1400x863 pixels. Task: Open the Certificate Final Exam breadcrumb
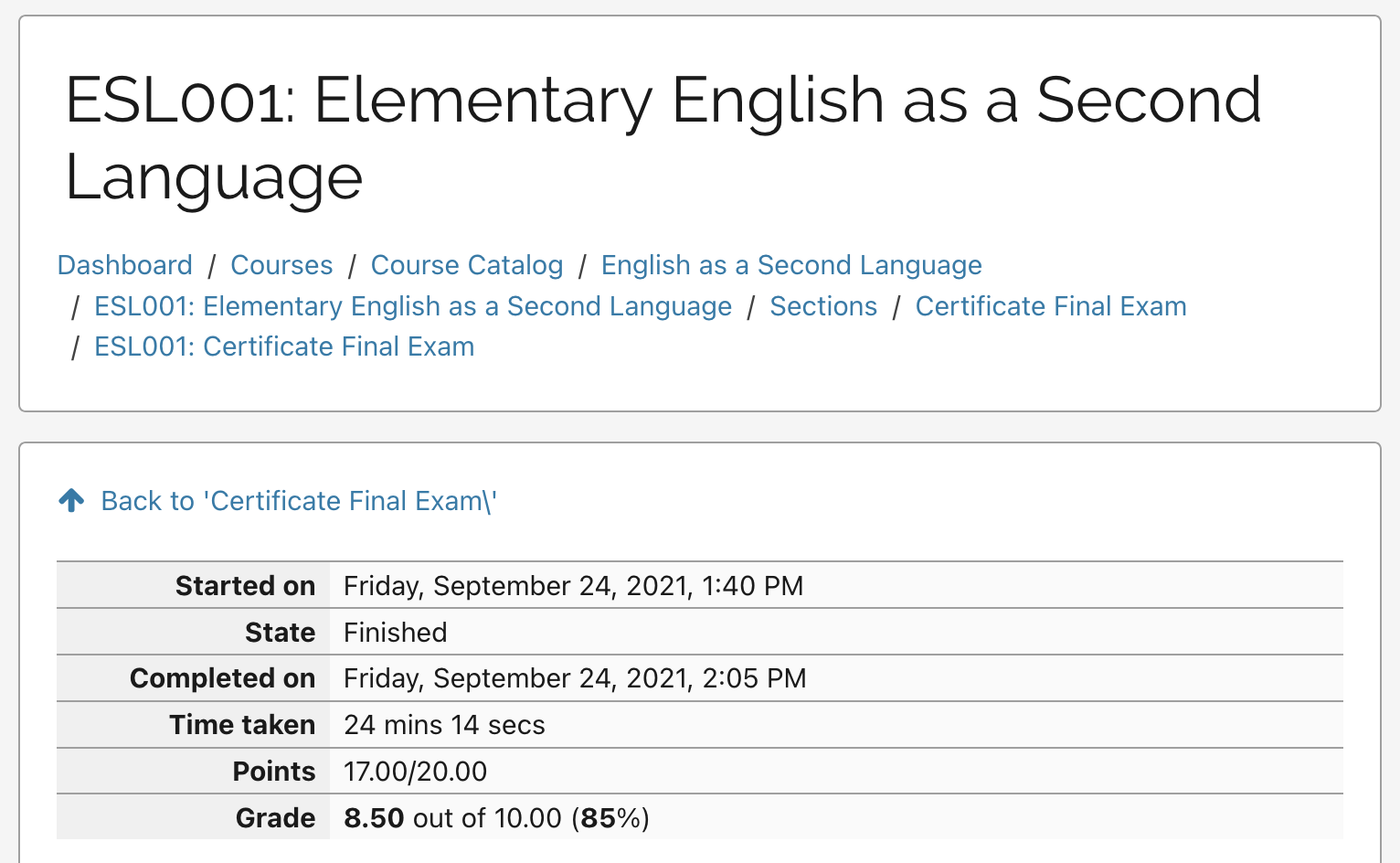click(x=1051, y=306)
